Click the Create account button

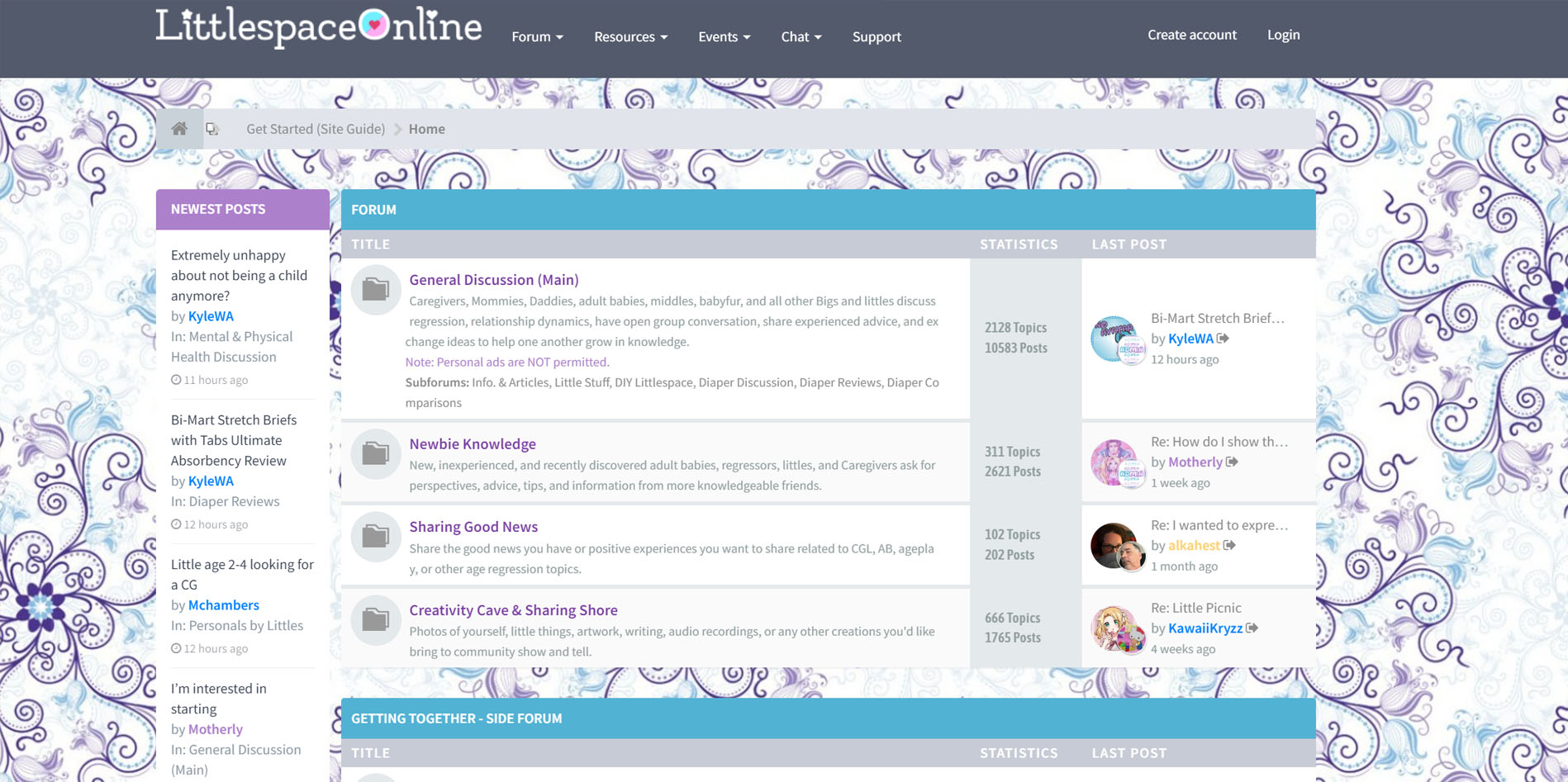[x=1191, y=35]
